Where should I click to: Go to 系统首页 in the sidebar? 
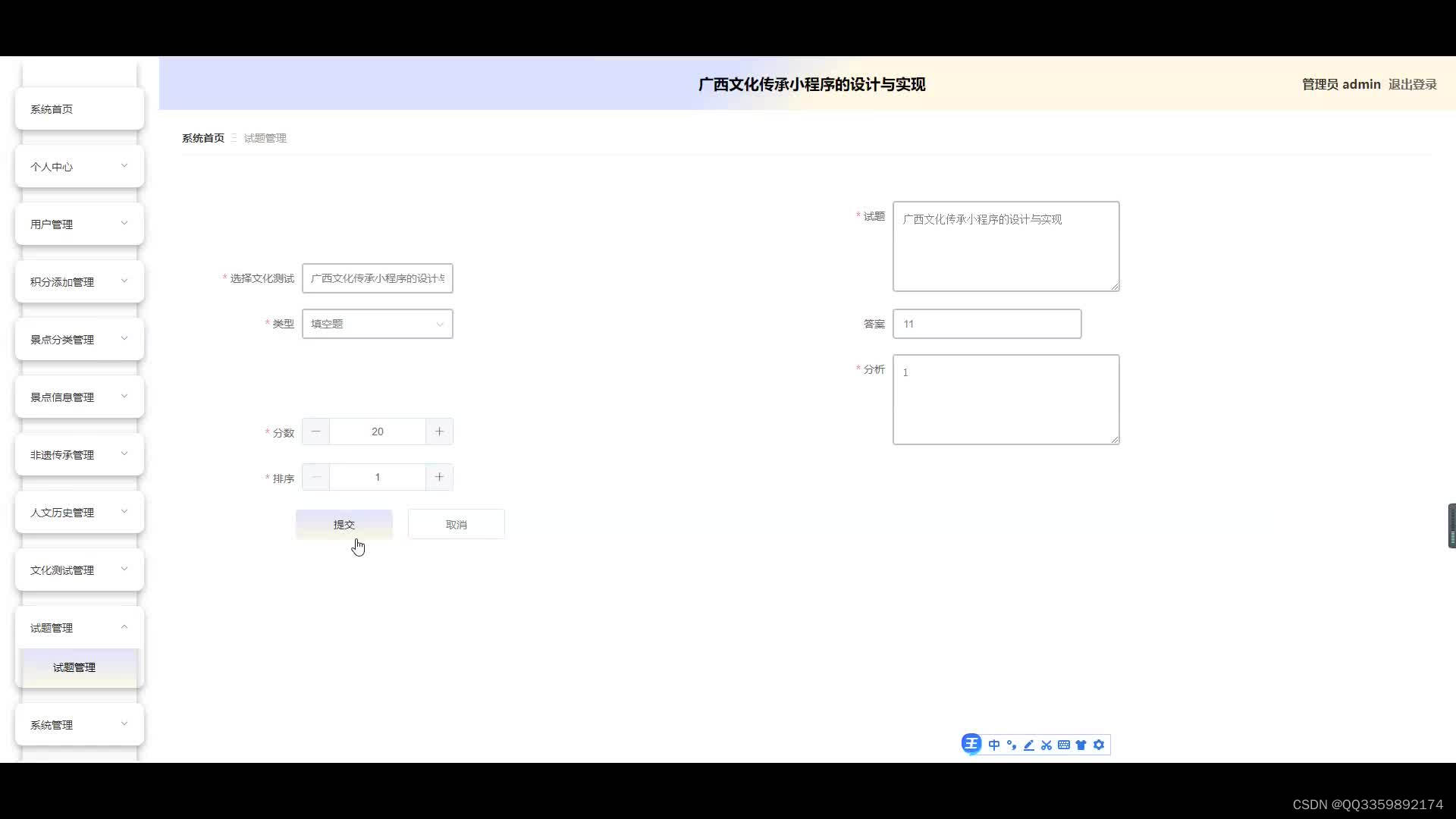click(80, 108)
